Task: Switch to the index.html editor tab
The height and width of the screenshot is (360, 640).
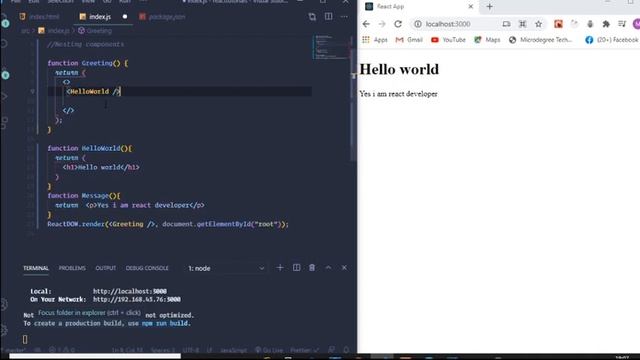Action: pos(40,17)
